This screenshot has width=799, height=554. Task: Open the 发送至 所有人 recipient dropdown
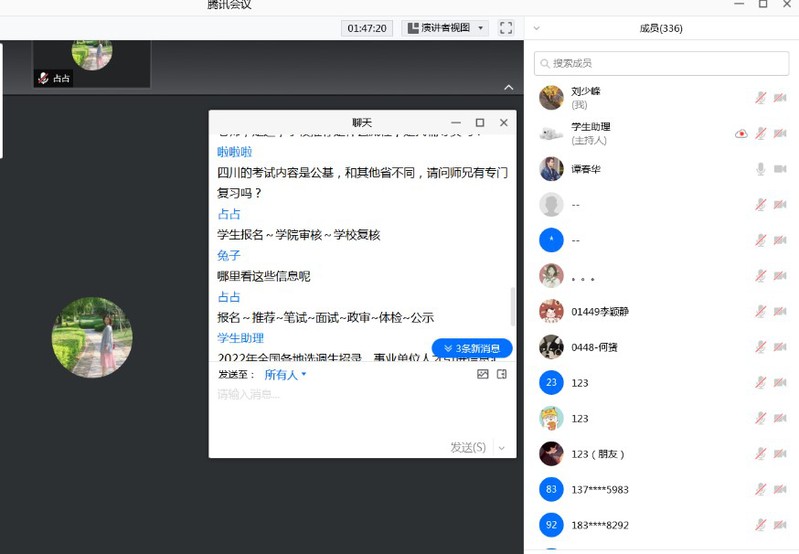[285, 375]
